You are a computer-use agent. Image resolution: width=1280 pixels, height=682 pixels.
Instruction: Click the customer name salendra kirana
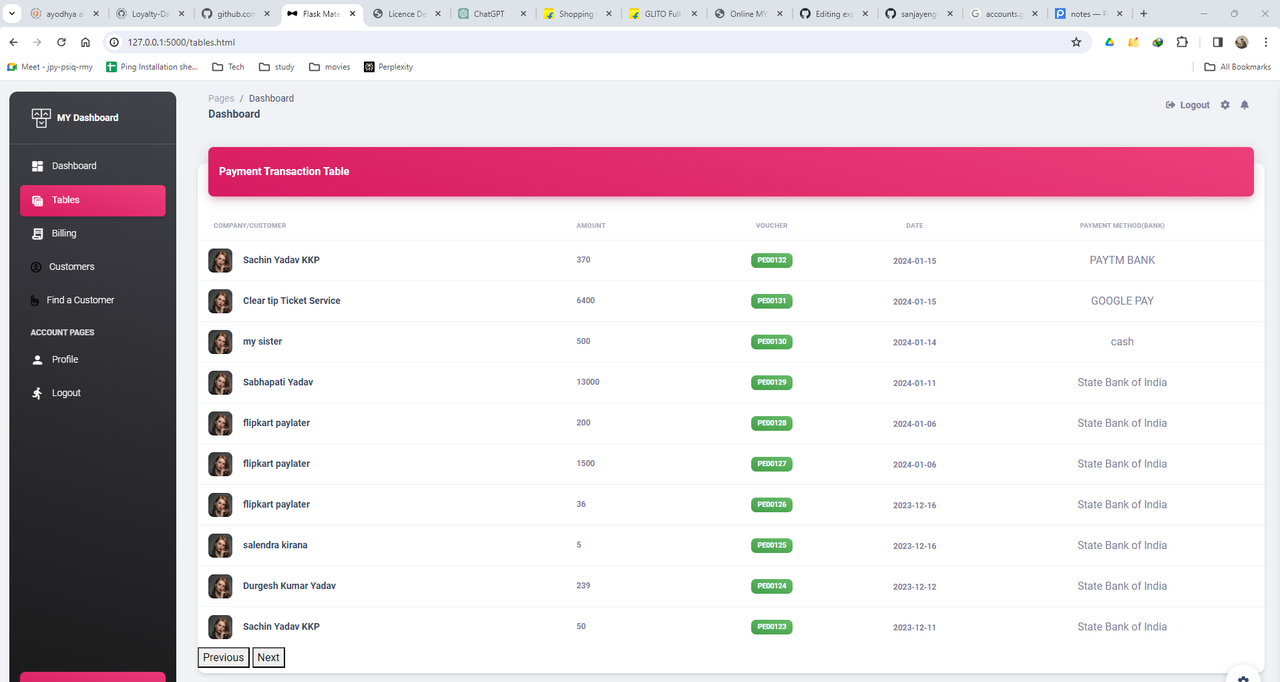point(275,545)
